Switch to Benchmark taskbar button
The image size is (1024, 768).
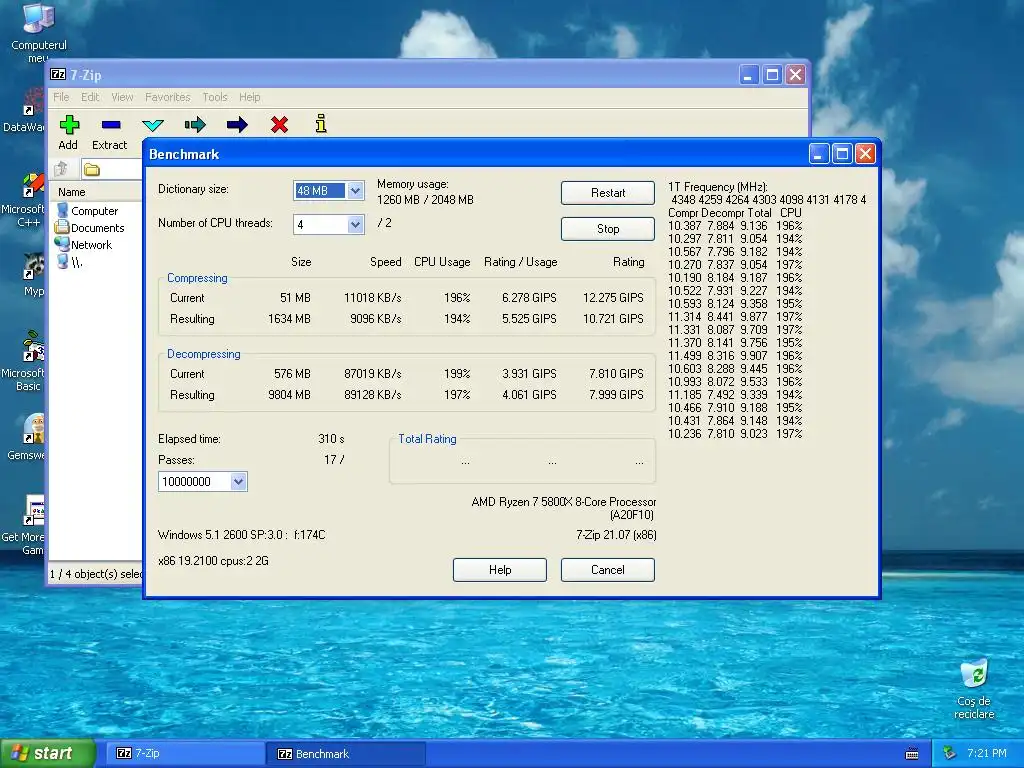coord(346,754)
